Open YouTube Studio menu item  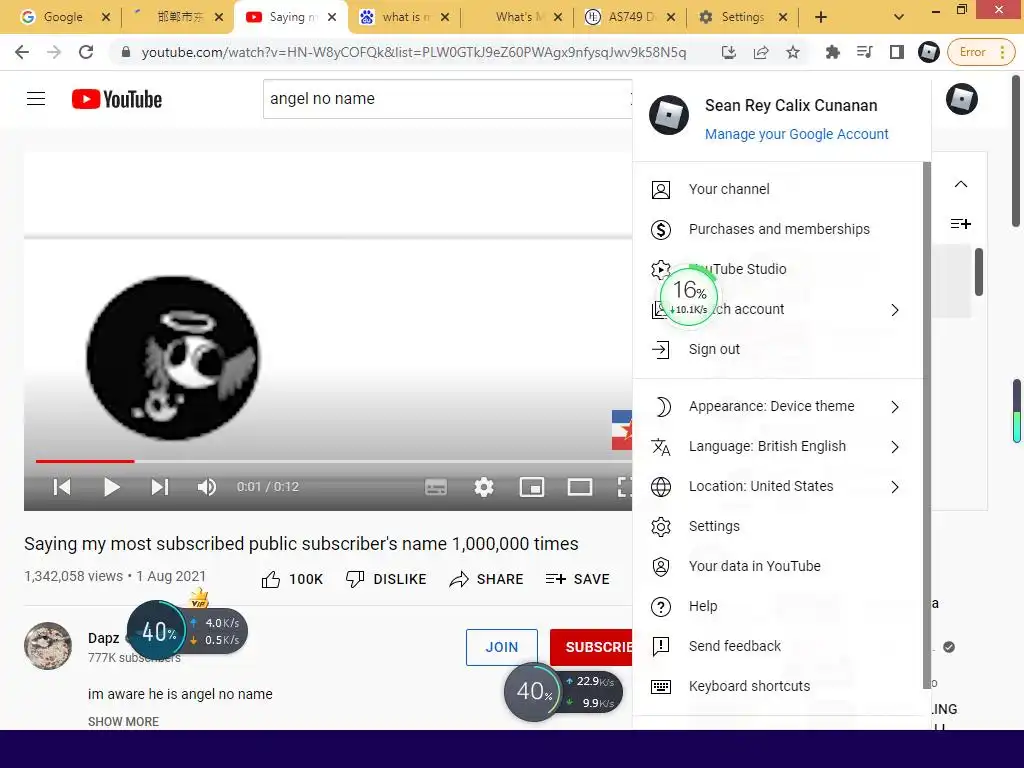(778, 269)
